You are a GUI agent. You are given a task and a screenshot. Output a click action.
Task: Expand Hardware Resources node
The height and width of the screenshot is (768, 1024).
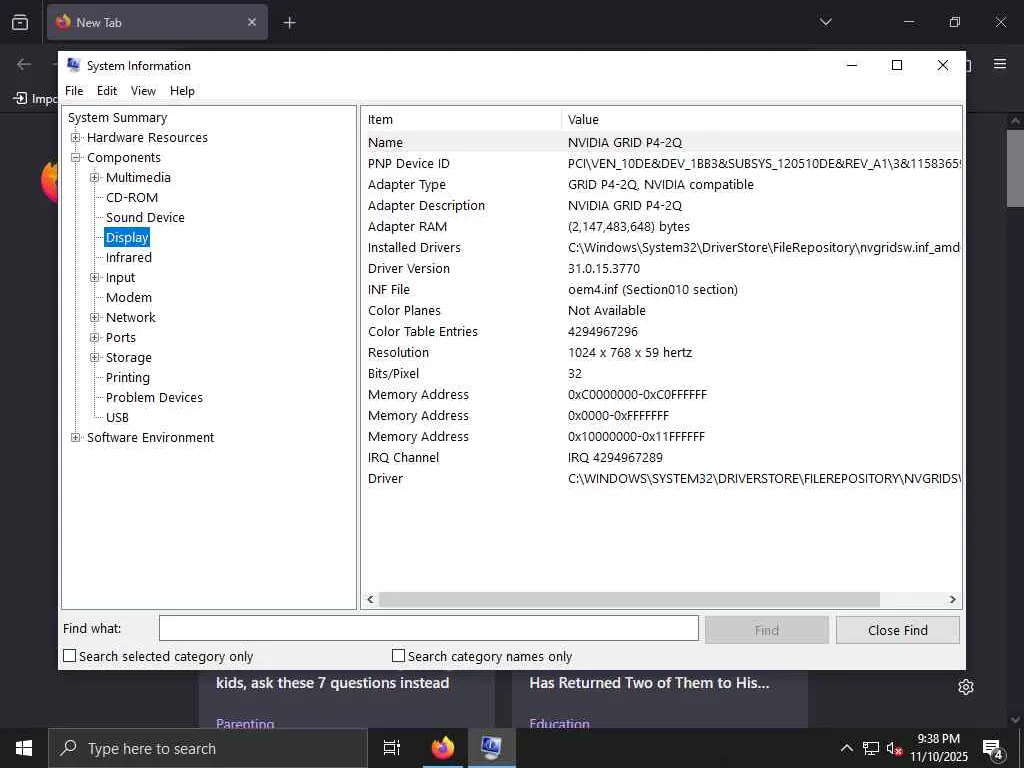click(x=76, y=138)
